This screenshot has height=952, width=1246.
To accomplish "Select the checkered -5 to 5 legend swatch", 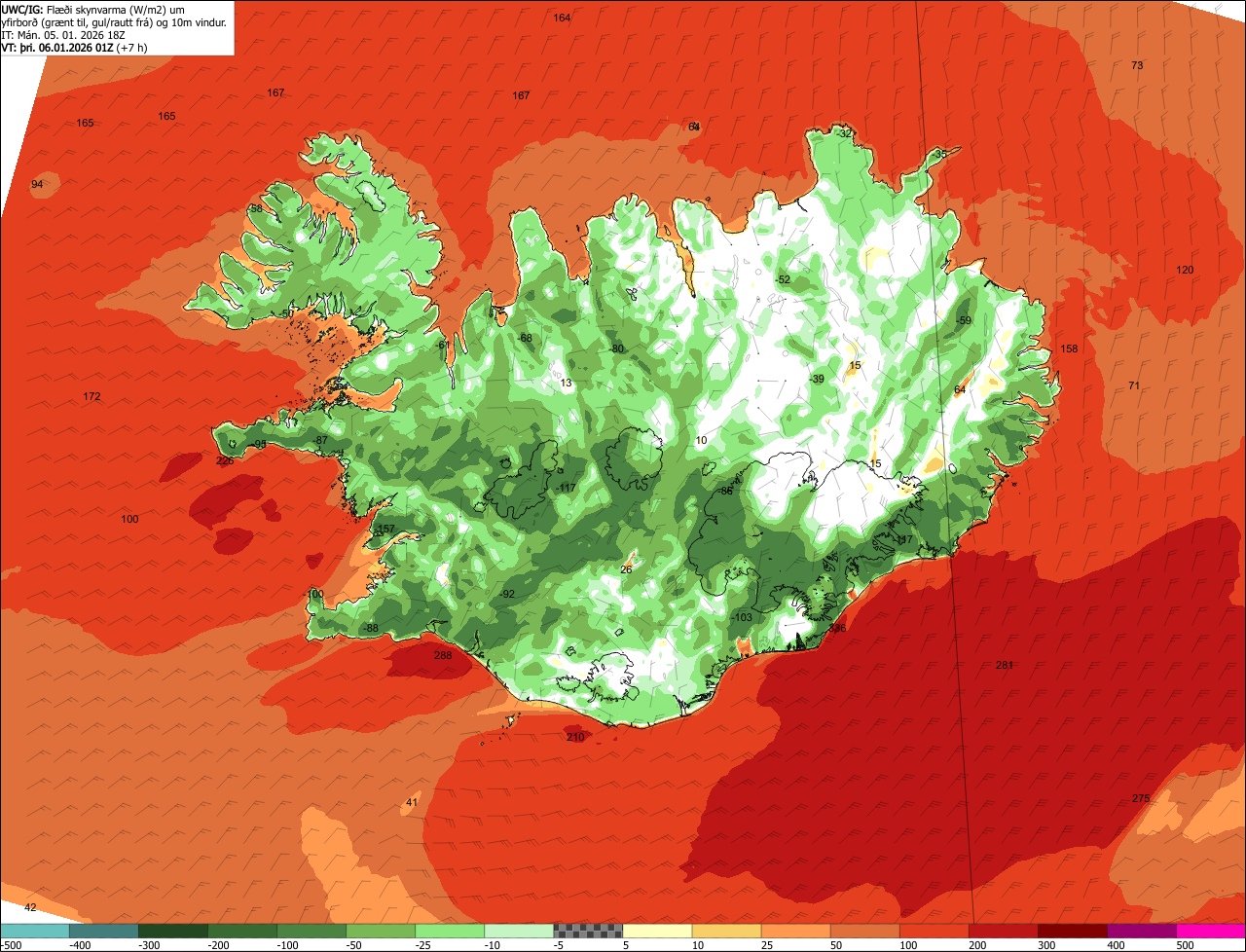I will click(588, 931).
